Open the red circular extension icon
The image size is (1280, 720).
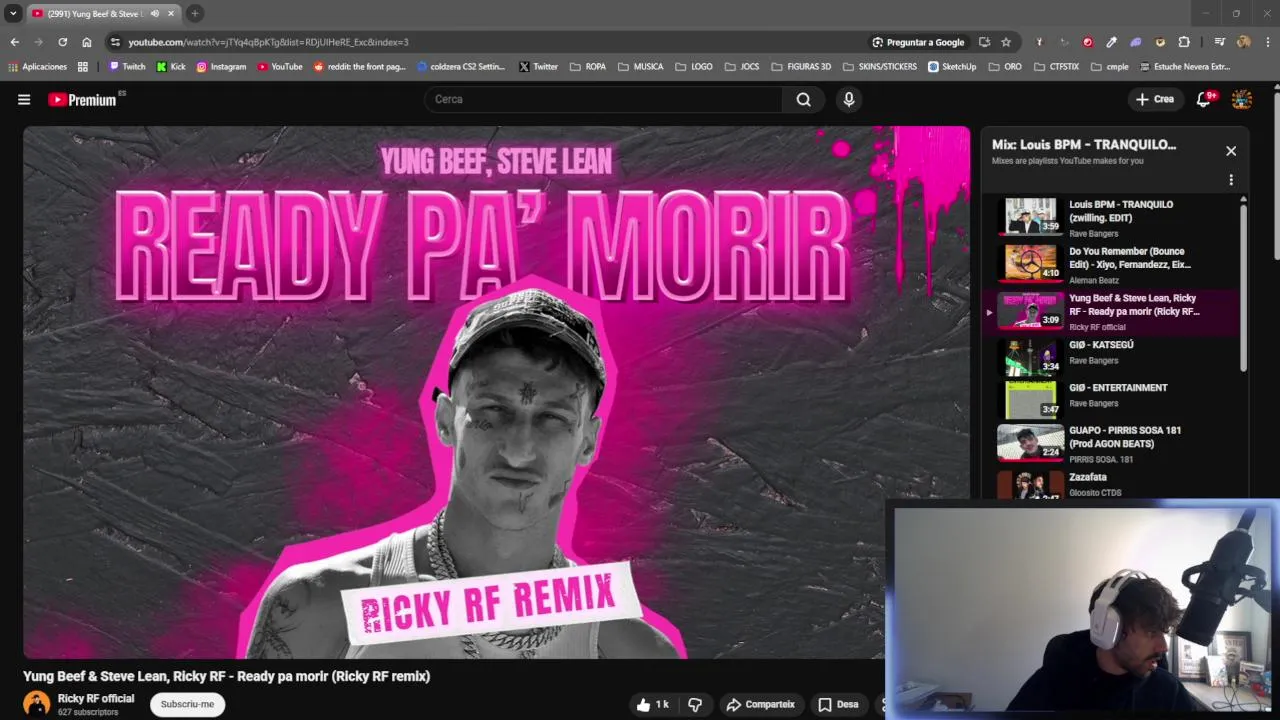point(1087,42)
